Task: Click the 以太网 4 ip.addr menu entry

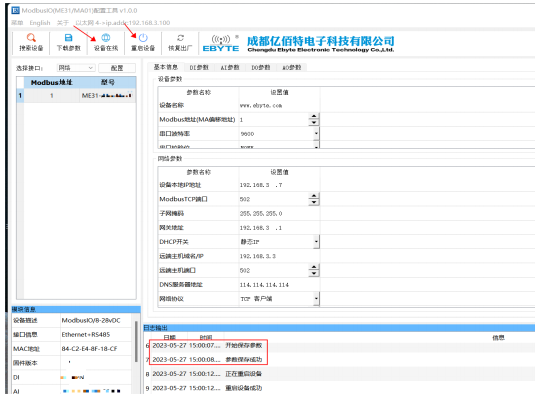Action: pyautogui.click(x=123, y=23)
